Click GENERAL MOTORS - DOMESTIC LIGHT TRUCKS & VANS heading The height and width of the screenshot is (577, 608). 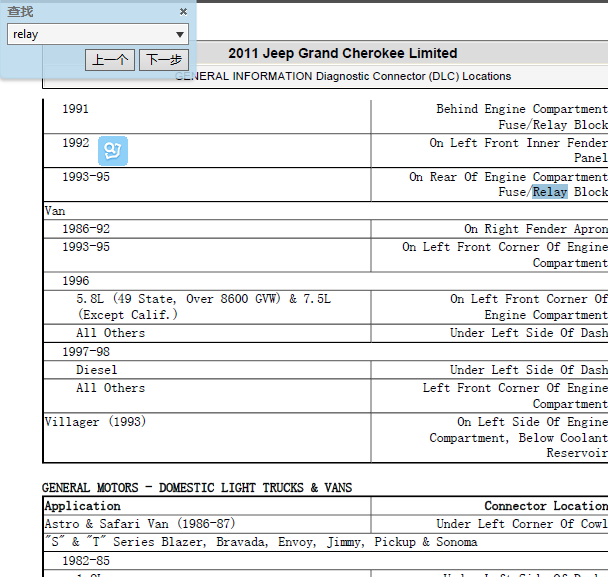(x=197, y=487)
